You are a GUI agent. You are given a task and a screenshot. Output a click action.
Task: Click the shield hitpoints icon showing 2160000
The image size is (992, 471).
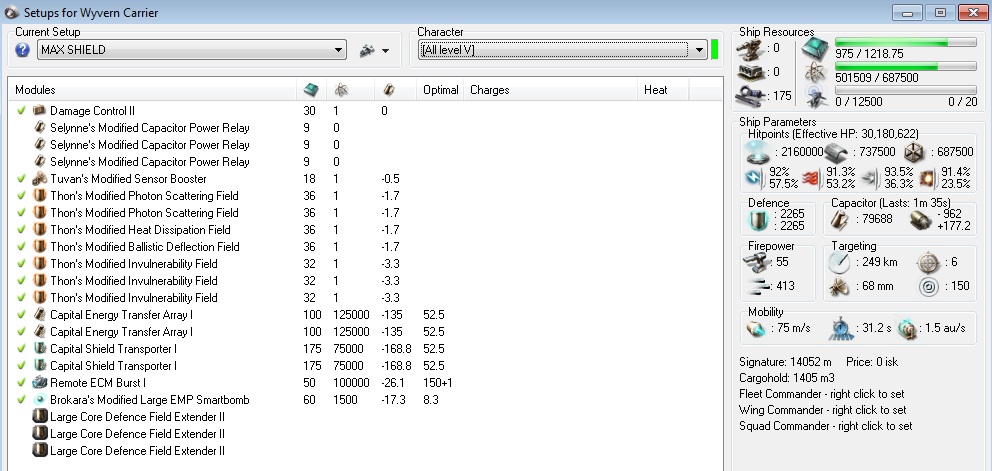pos(758,153)
